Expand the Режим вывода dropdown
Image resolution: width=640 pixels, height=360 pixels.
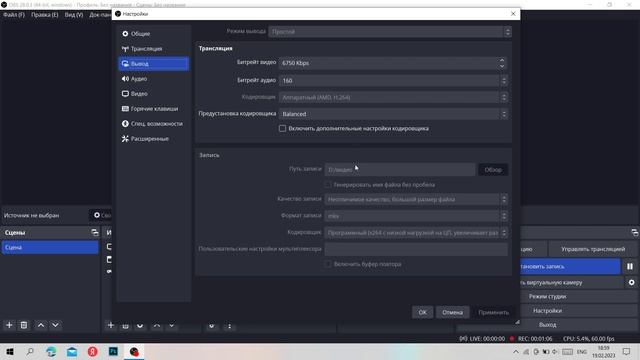[389, 32]
